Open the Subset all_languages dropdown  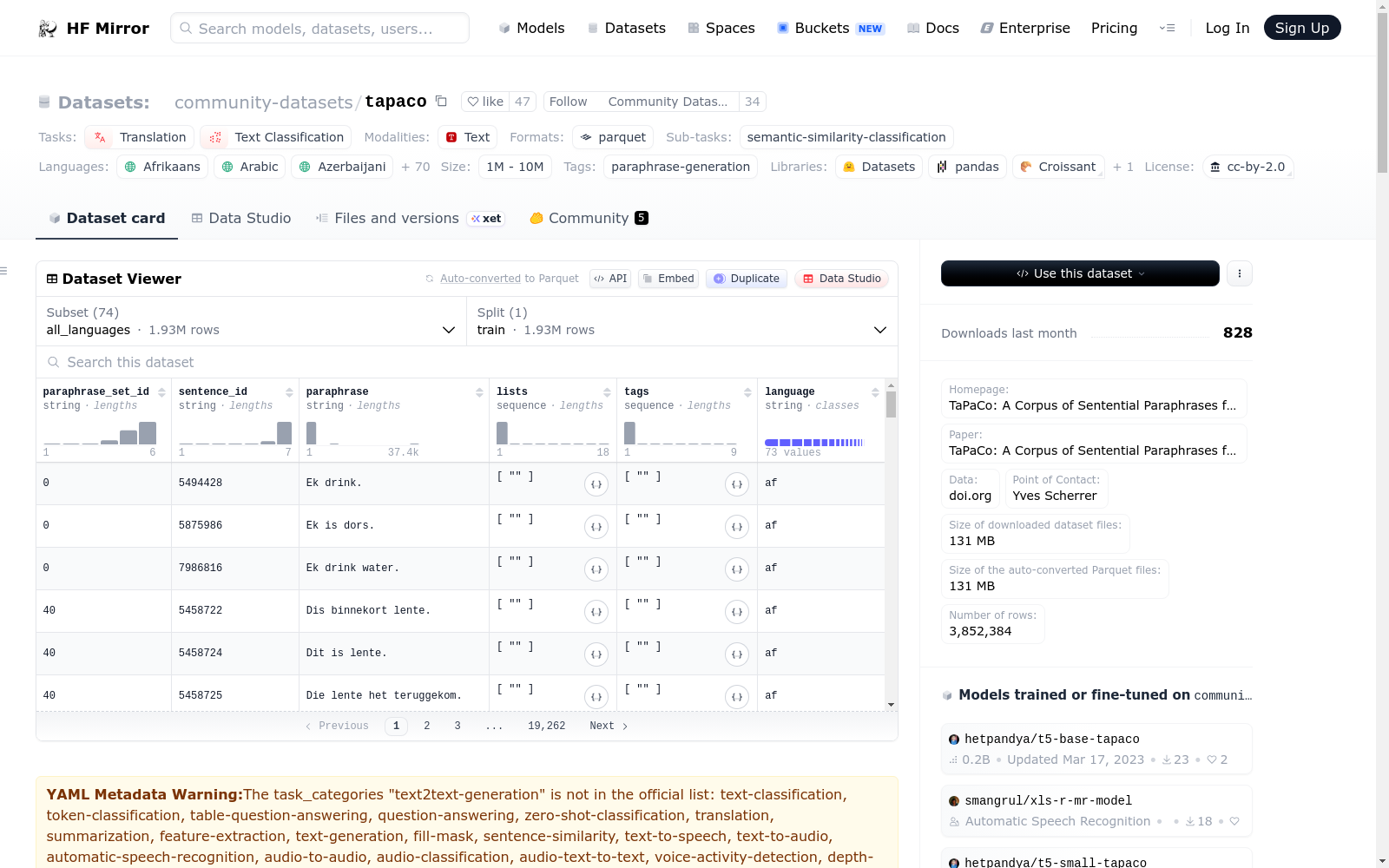[252, 321]
